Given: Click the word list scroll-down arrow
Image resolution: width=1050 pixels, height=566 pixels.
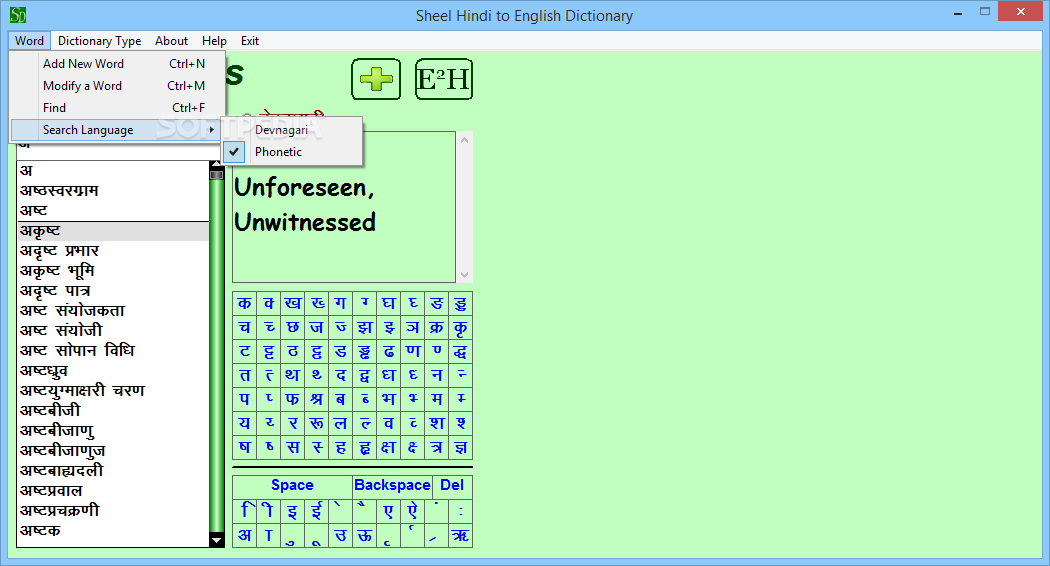Looking at the screenshot, I should coord(216,540).
